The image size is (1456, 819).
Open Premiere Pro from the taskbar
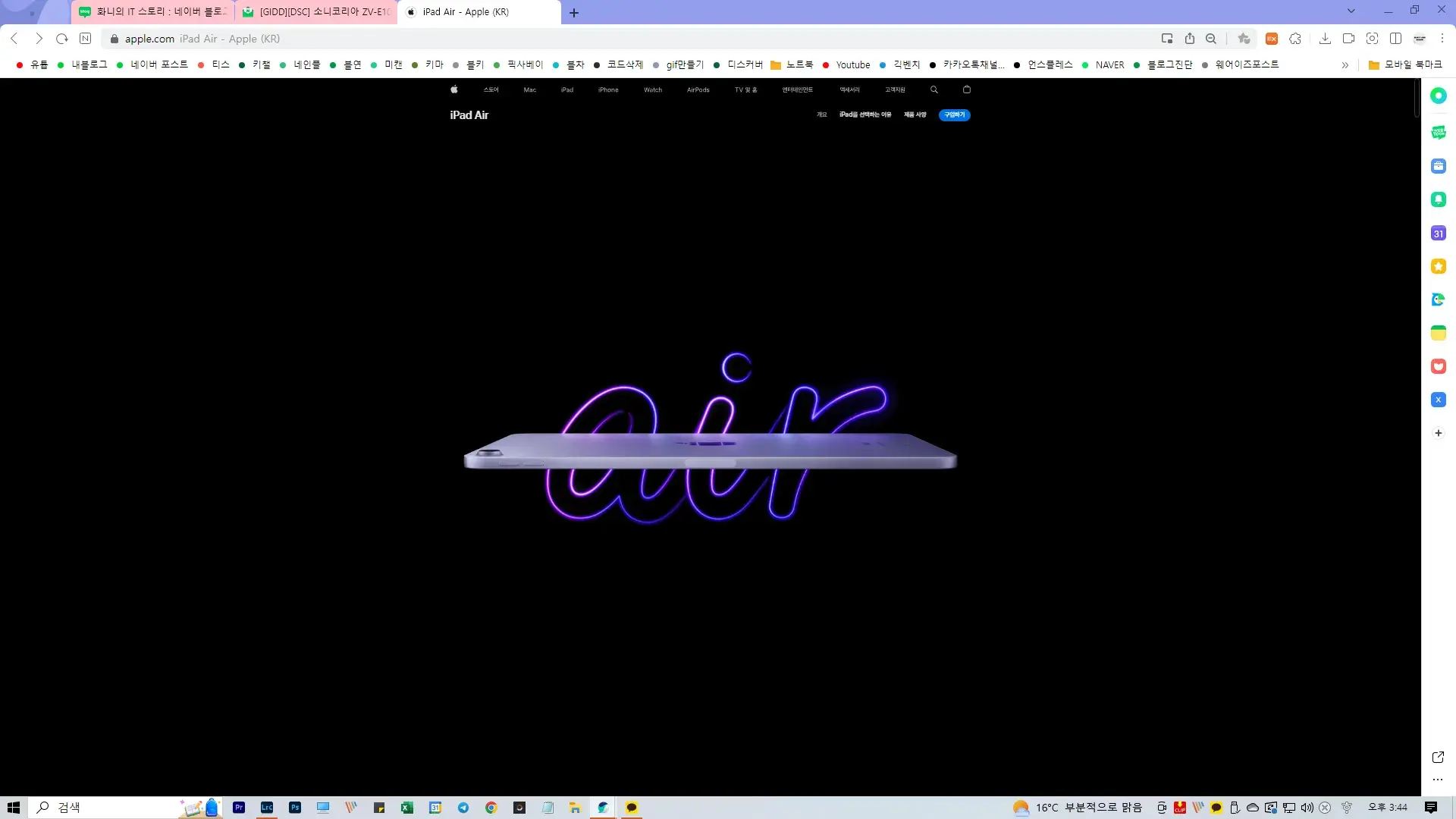click(x=239, y=808)
